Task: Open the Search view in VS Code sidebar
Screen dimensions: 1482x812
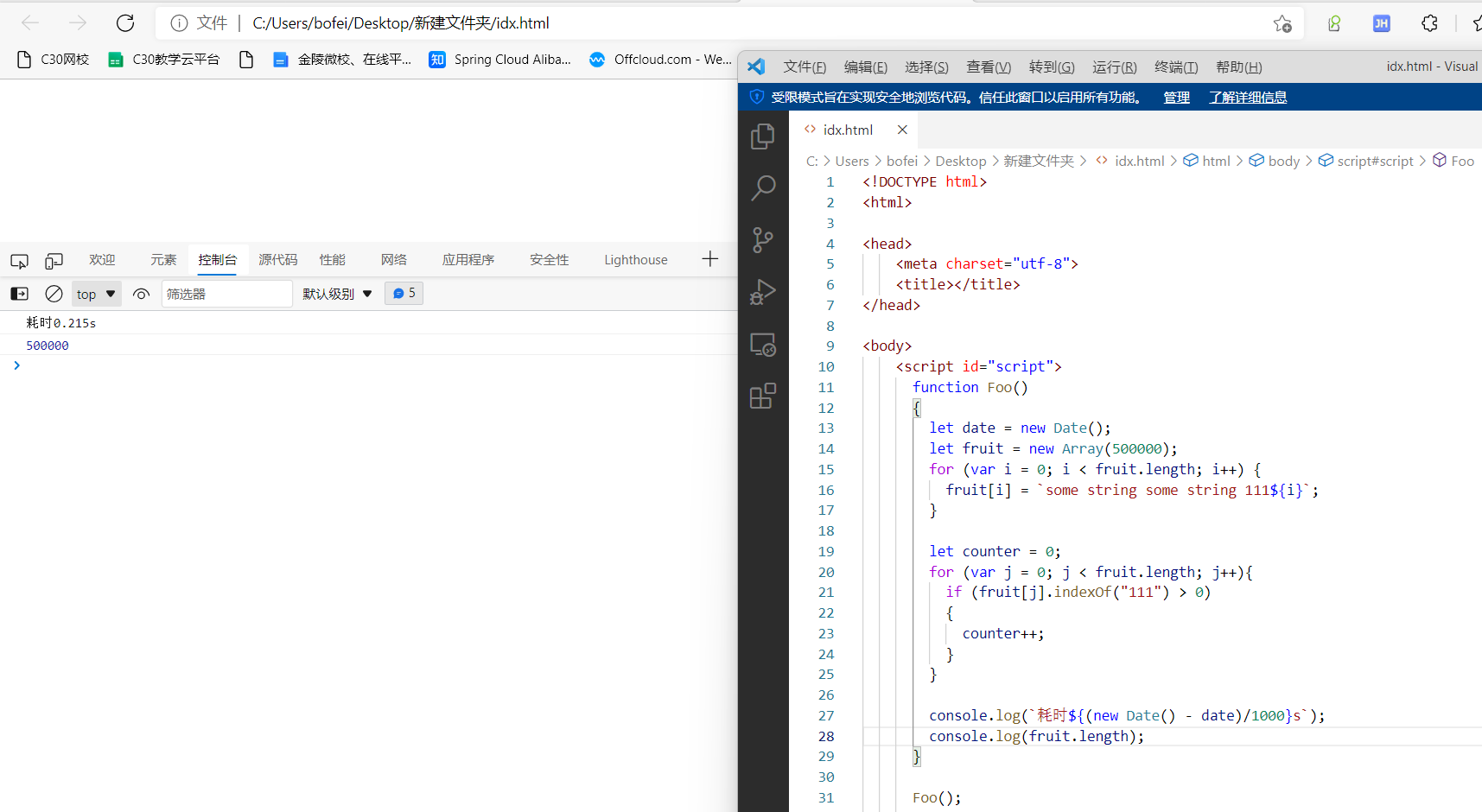Action: click(763, 187)
